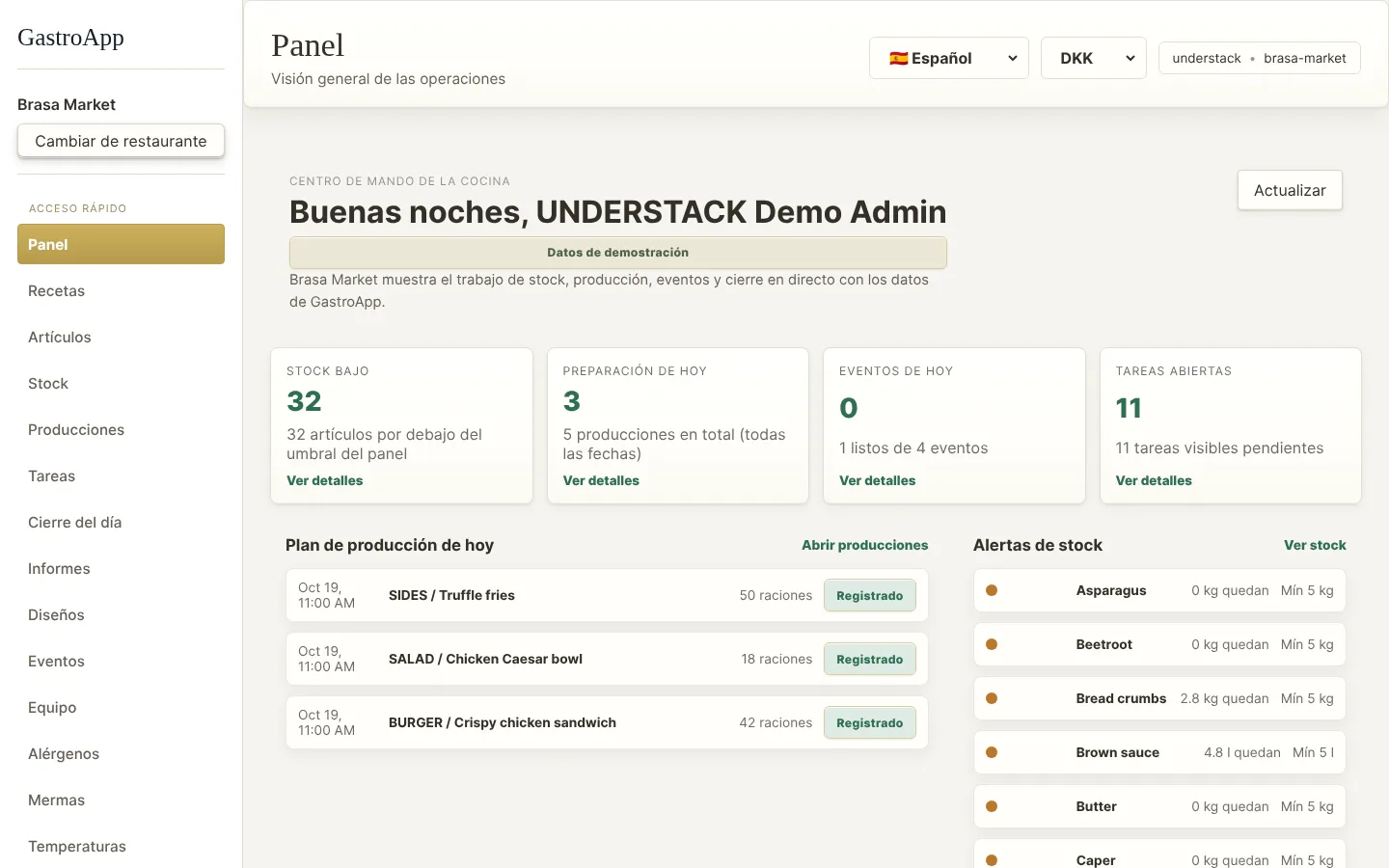The height and width of the screenshot is (868, 1389).
Task: Click the Spanish flag icon in language selector
Action: coord(898,58)
